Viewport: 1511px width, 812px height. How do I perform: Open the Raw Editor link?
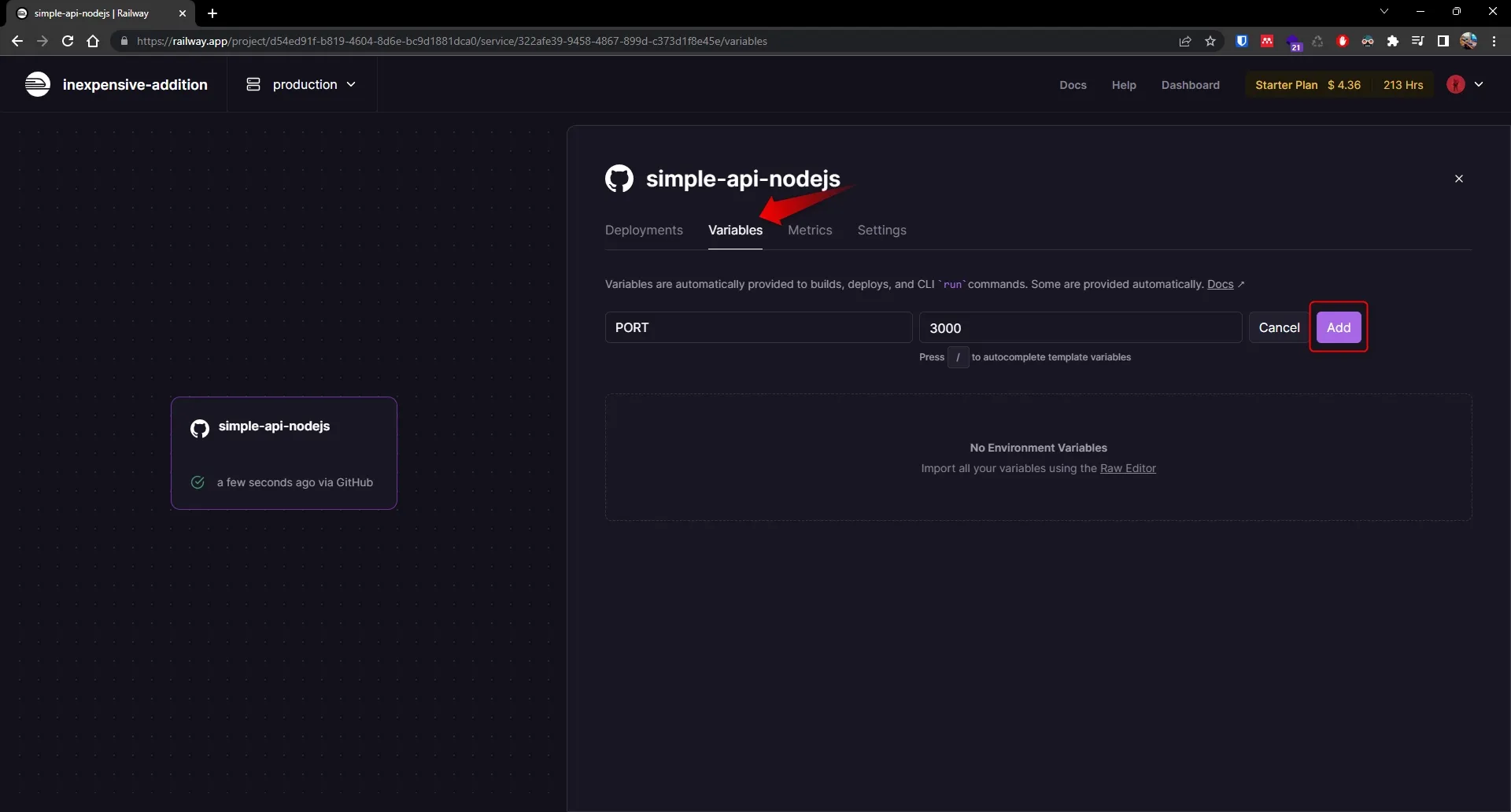[1128, 468]
